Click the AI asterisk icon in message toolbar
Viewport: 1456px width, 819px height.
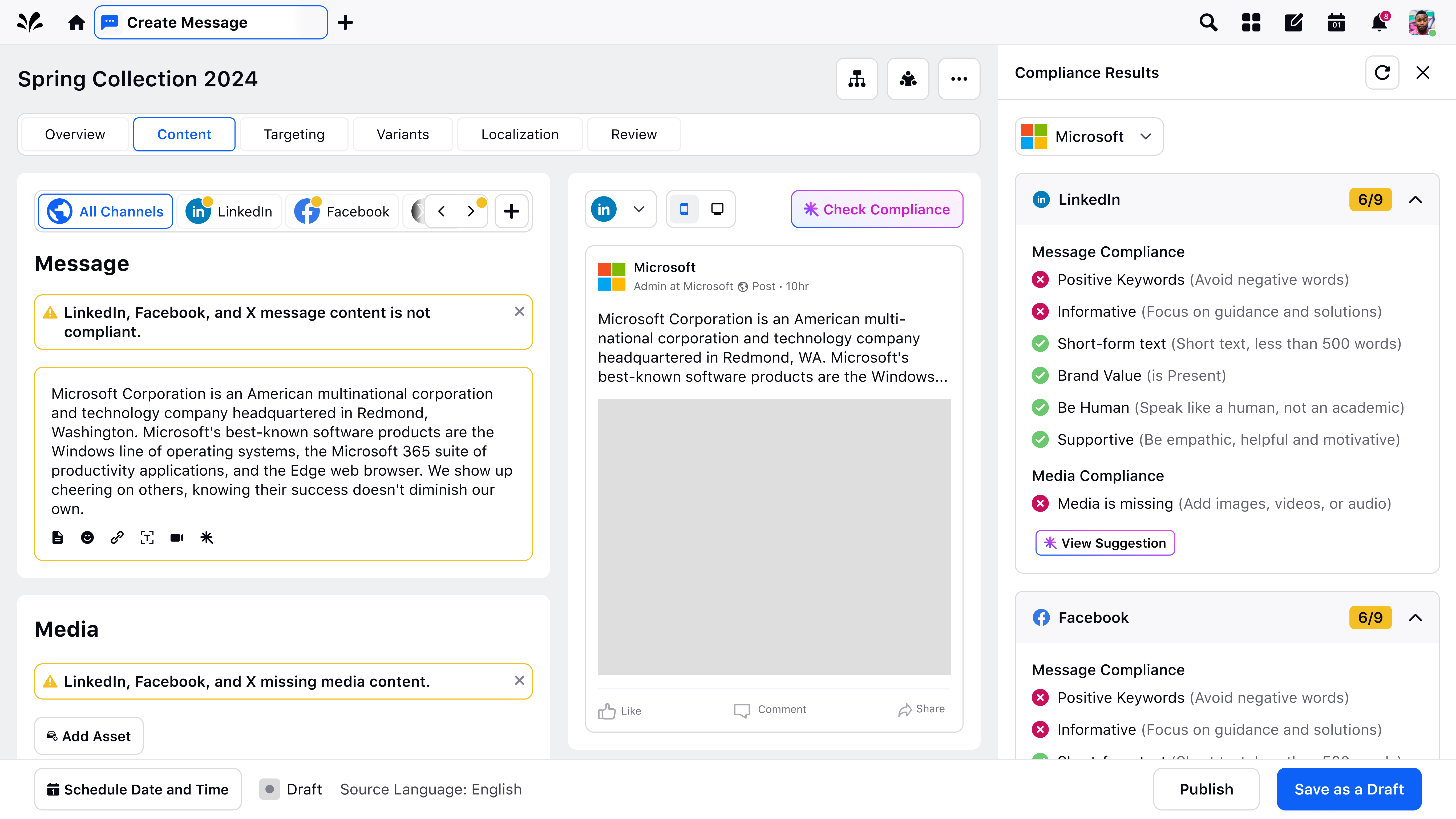coord(207,537)
